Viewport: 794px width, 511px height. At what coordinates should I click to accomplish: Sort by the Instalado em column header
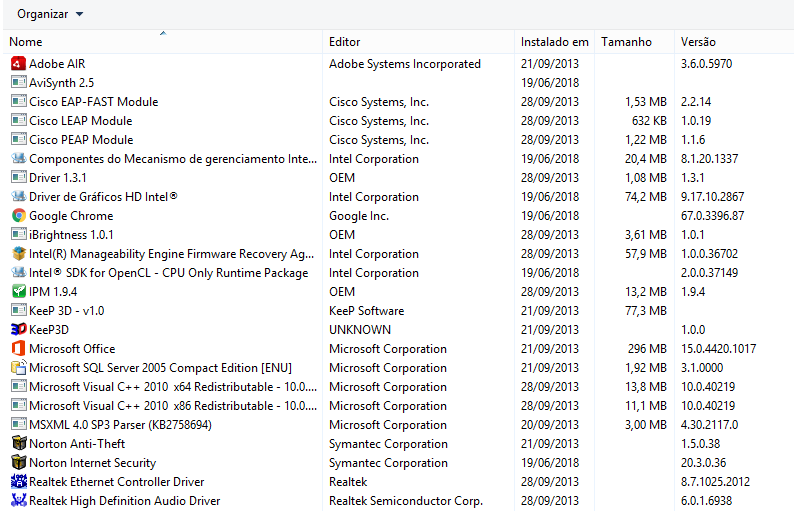coord(555,42)
